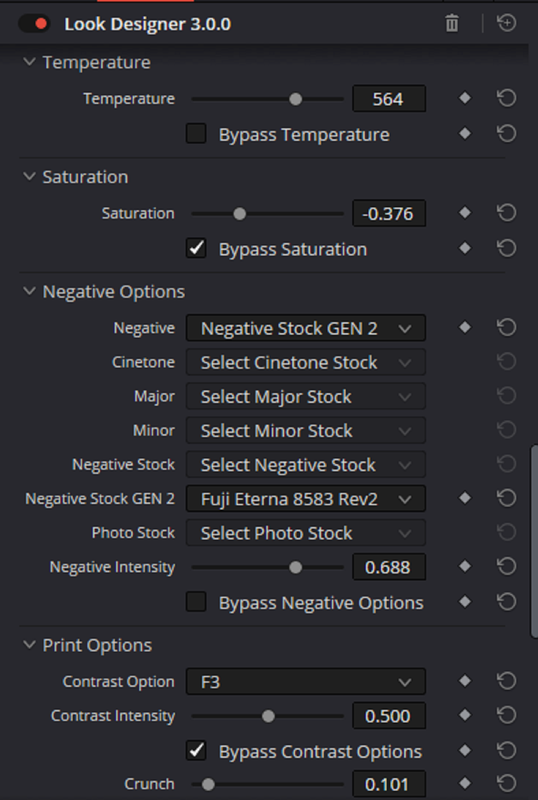Tick Bypass Negative Options checkbox

(x=196, y=602)
